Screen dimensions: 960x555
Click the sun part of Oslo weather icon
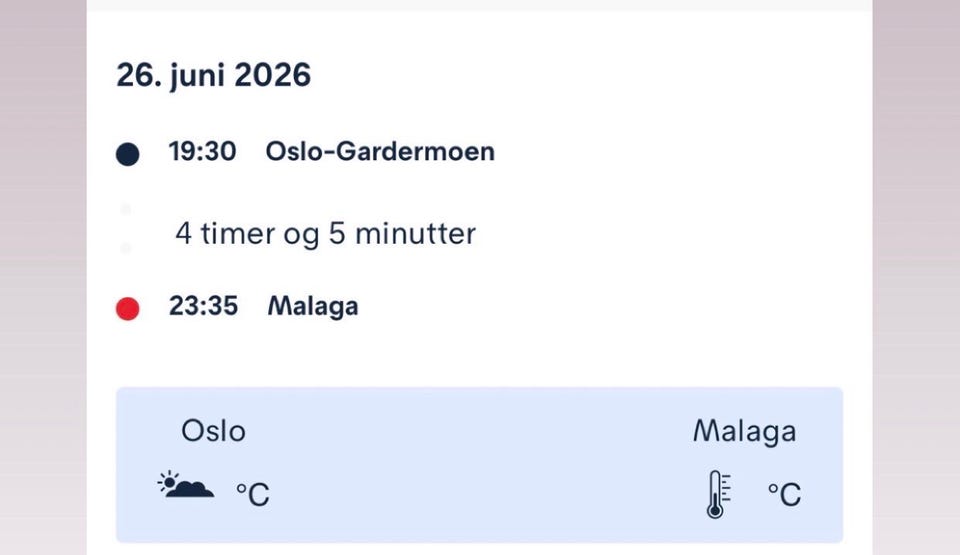168,482
